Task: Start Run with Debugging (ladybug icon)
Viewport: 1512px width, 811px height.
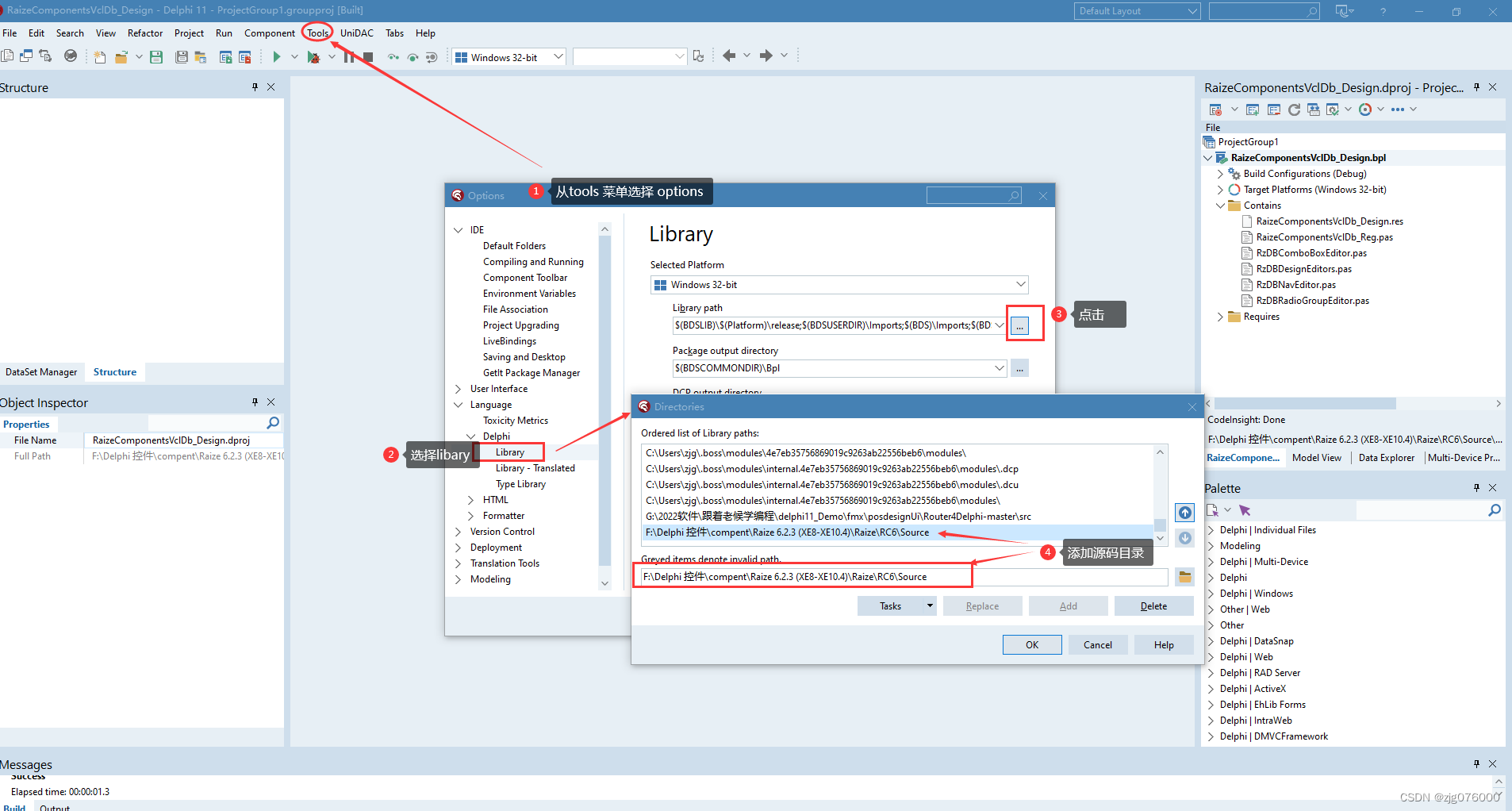Action: [x=314, y=56]
